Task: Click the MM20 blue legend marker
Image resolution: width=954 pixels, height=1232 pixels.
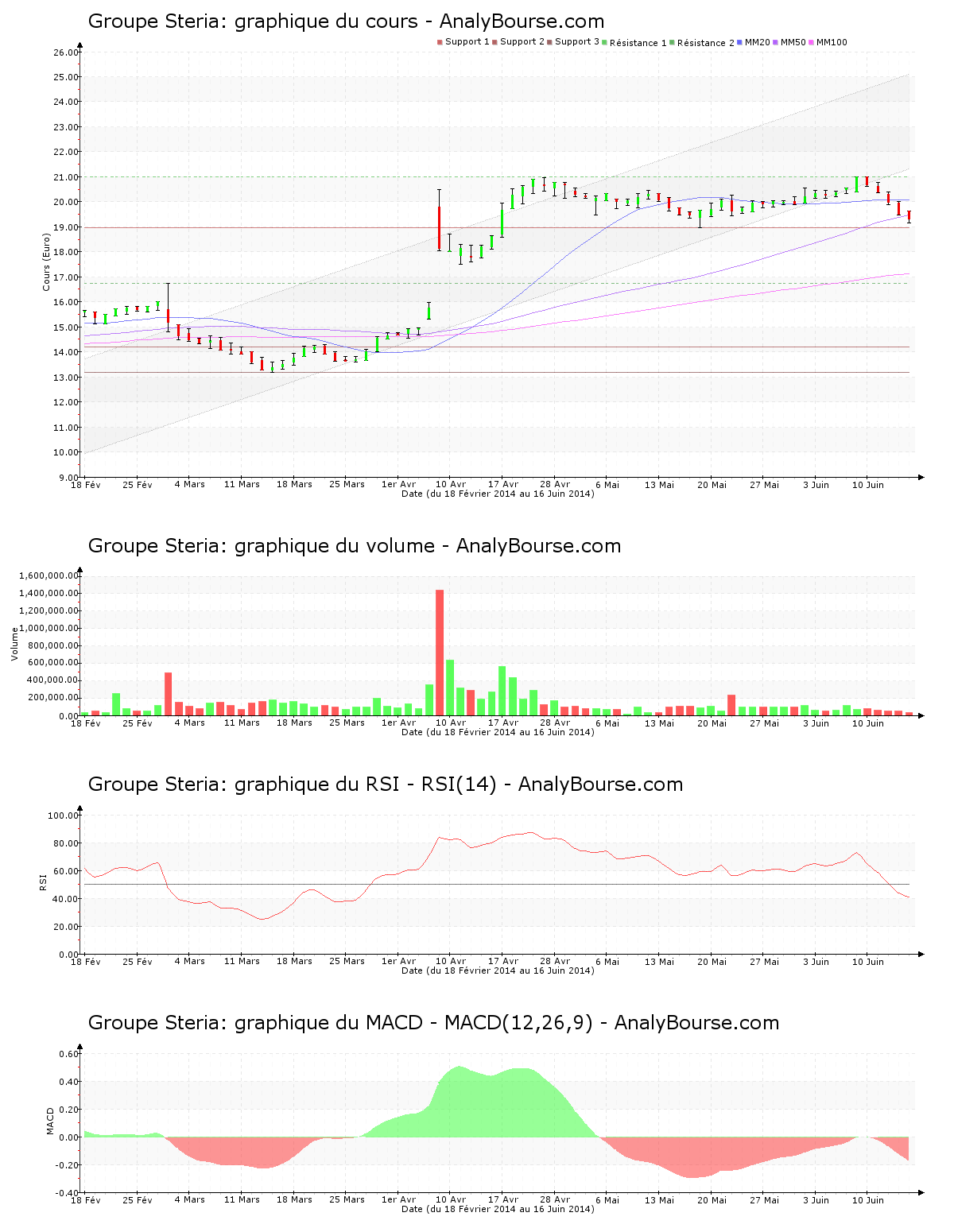Action: coord(740,42)
